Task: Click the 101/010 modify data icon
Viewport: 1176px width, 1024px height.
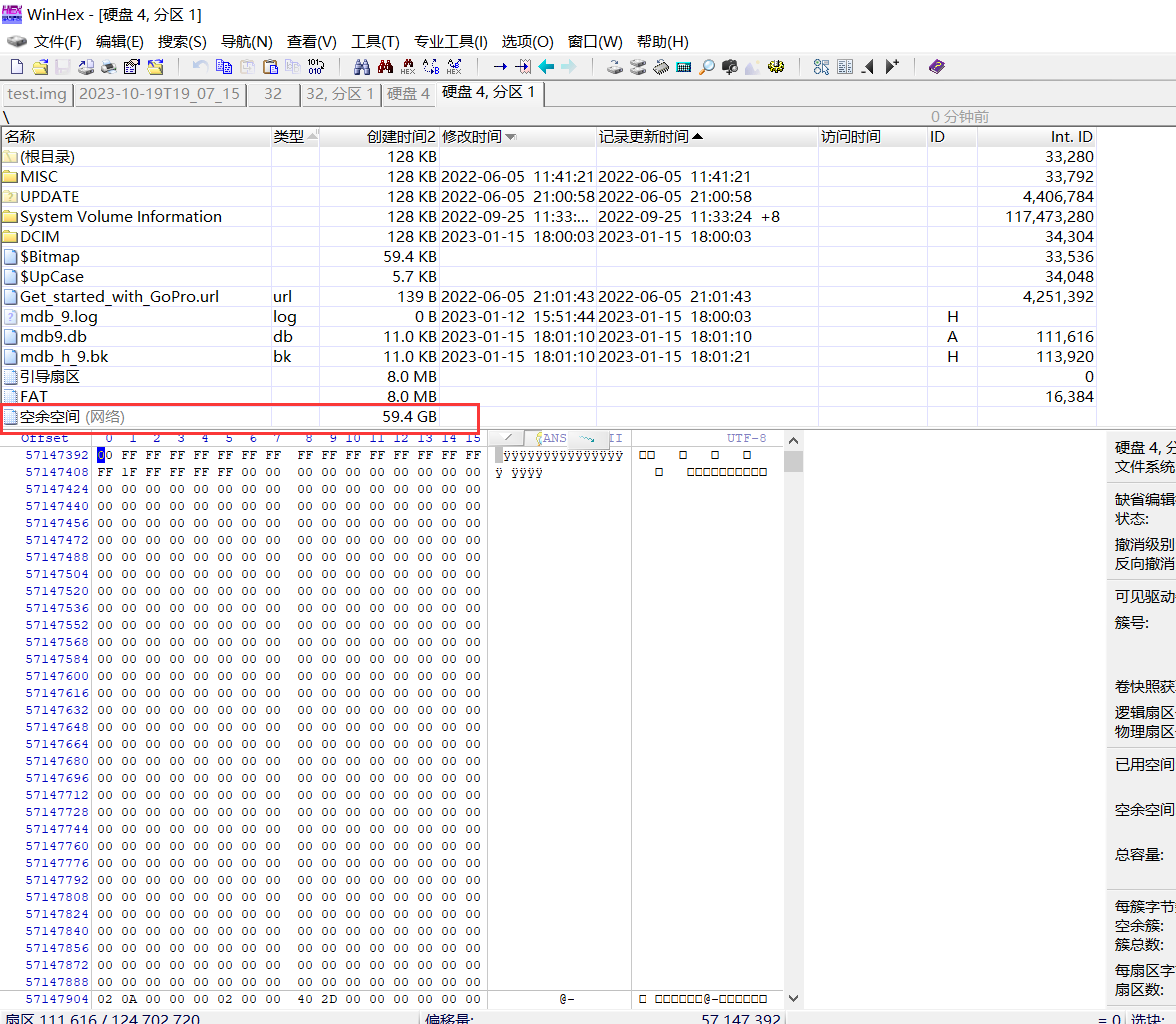Action: click(x=316, y=67)
